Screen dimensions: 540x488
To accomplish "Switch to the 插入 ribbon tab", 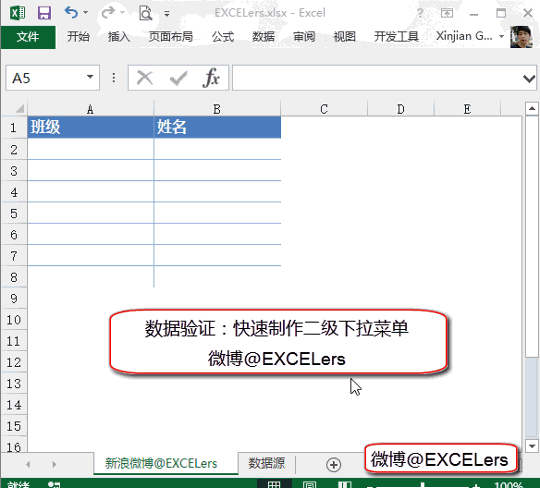I will click(119, 37).
